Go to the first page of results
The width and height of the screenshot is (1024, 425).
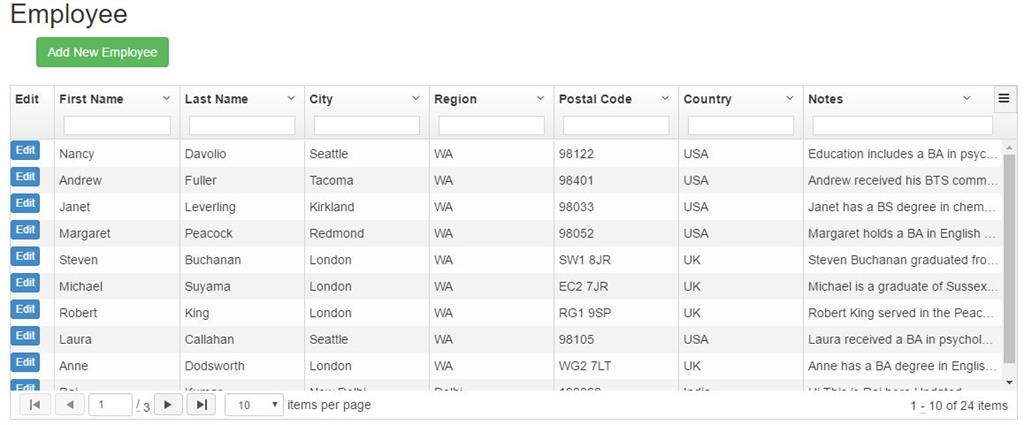point(34,405)
